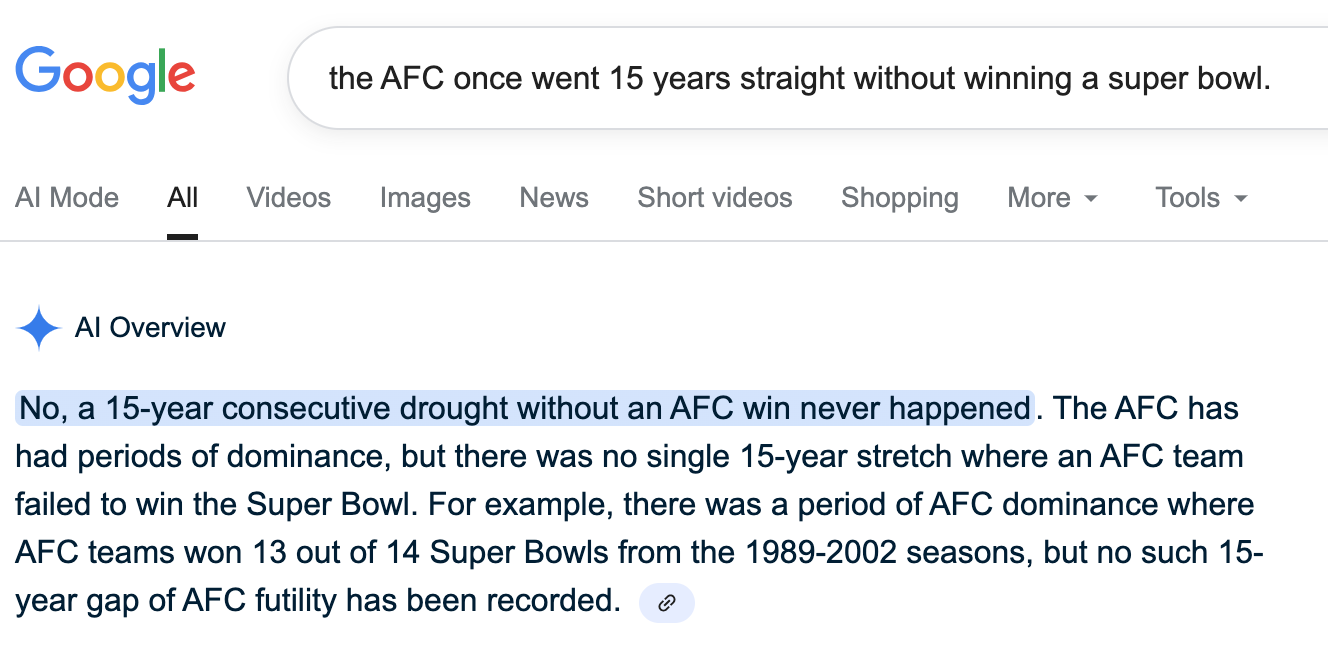Focus the Google search query field
This screenshot has width=1328, height=654.
(x=800, y=78)
